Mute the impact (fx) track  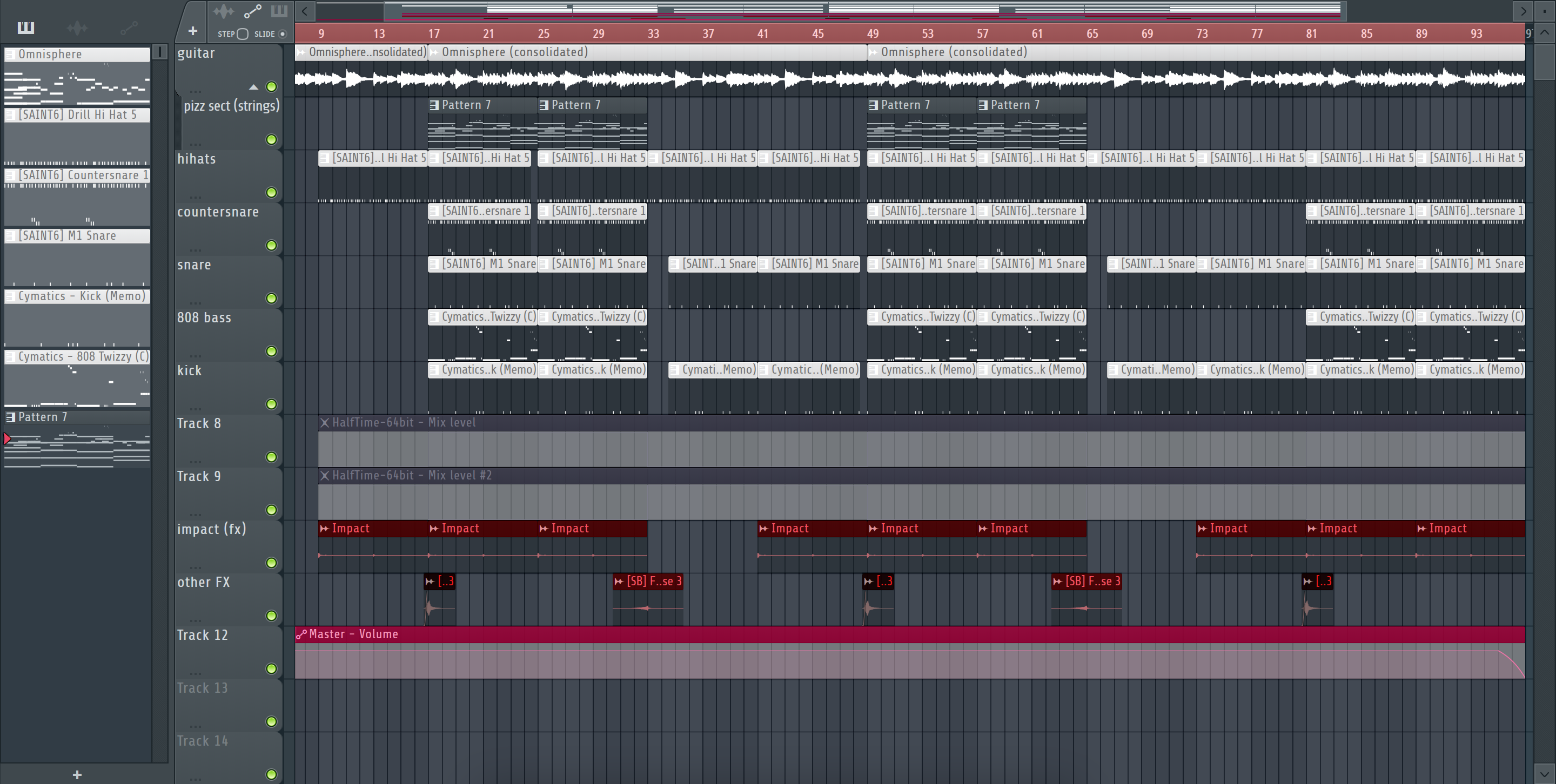pos(272,563)
